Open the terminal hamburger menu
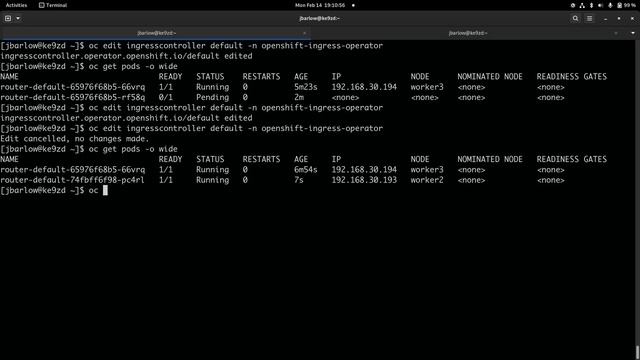Image resolution: width=640 pixels, height=360 pixels. (x=589, y=18)
